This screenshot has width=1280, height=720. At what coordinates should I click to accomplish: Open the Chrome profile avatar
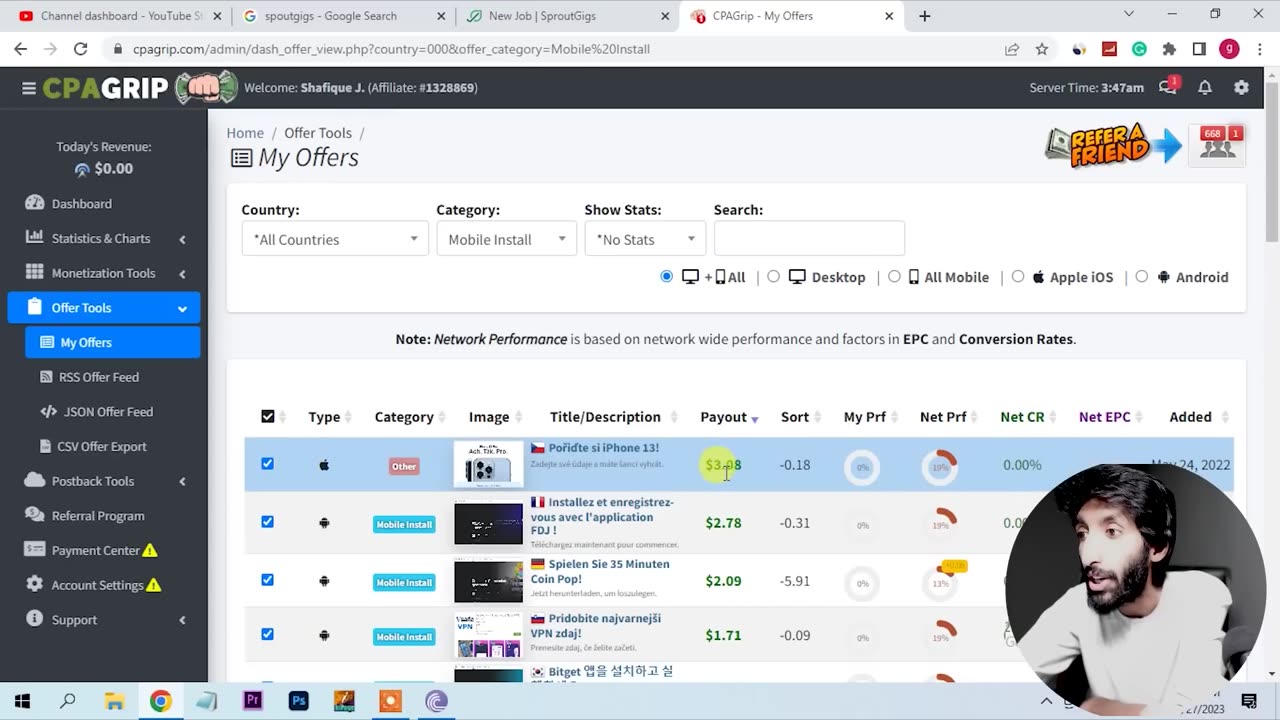pos(1229,49)
